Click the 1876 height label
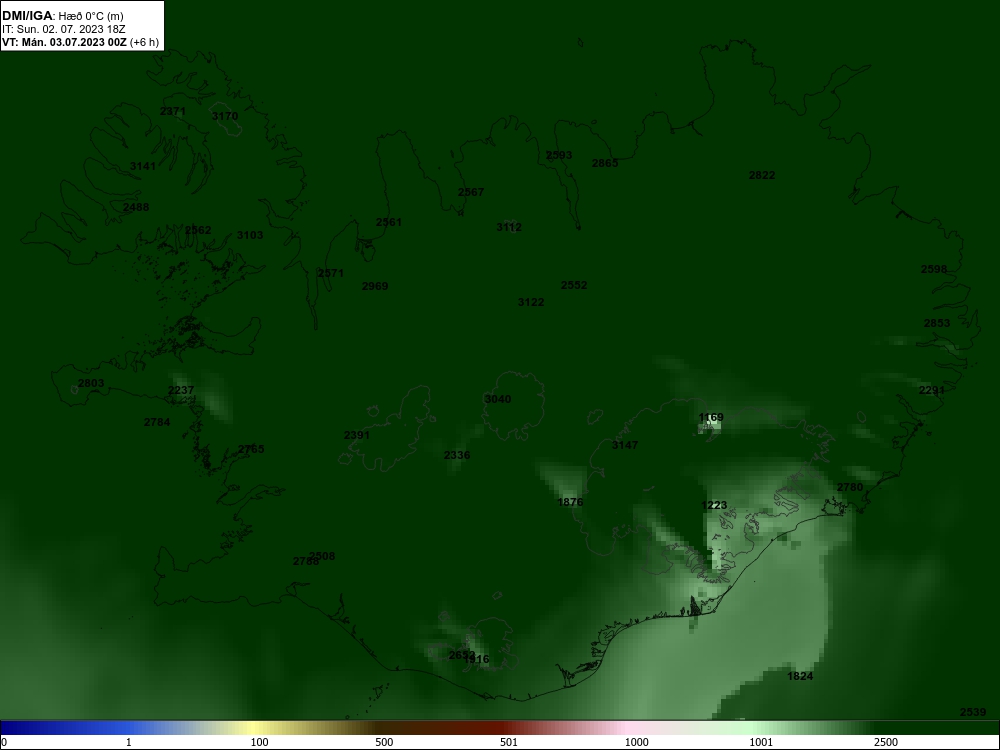 pyautogui.click(x=570, y=502)
